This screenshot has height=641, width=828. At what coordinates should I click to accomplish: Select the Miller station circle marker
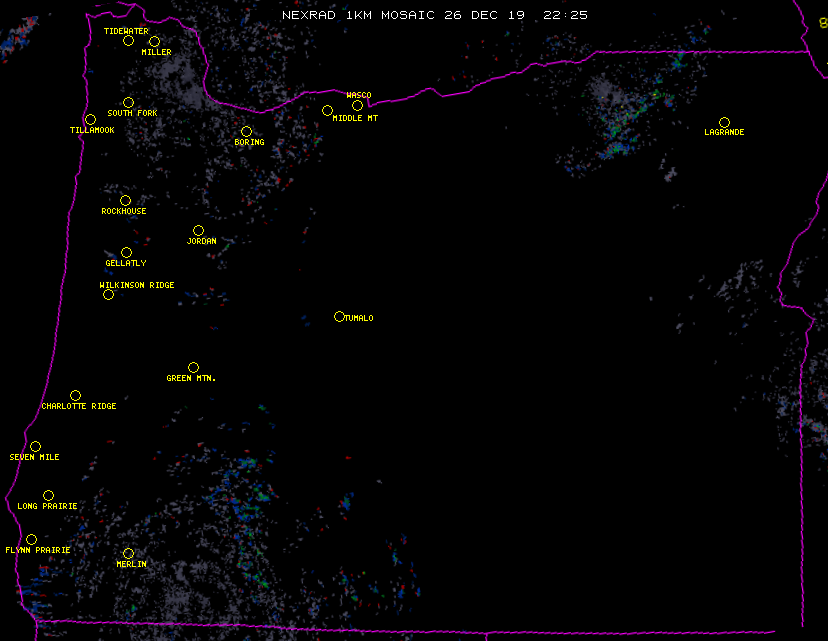point(154,42)
